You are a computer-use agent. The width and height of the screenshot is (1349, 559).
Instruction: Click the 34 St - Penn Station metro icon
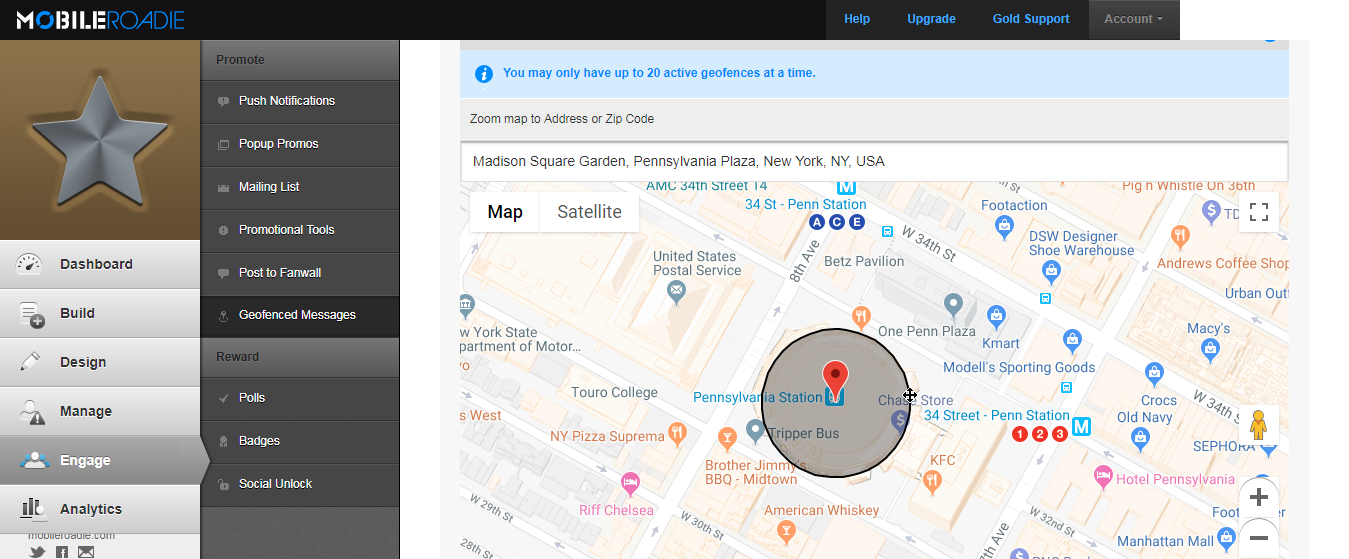click(x=846, y=186)
